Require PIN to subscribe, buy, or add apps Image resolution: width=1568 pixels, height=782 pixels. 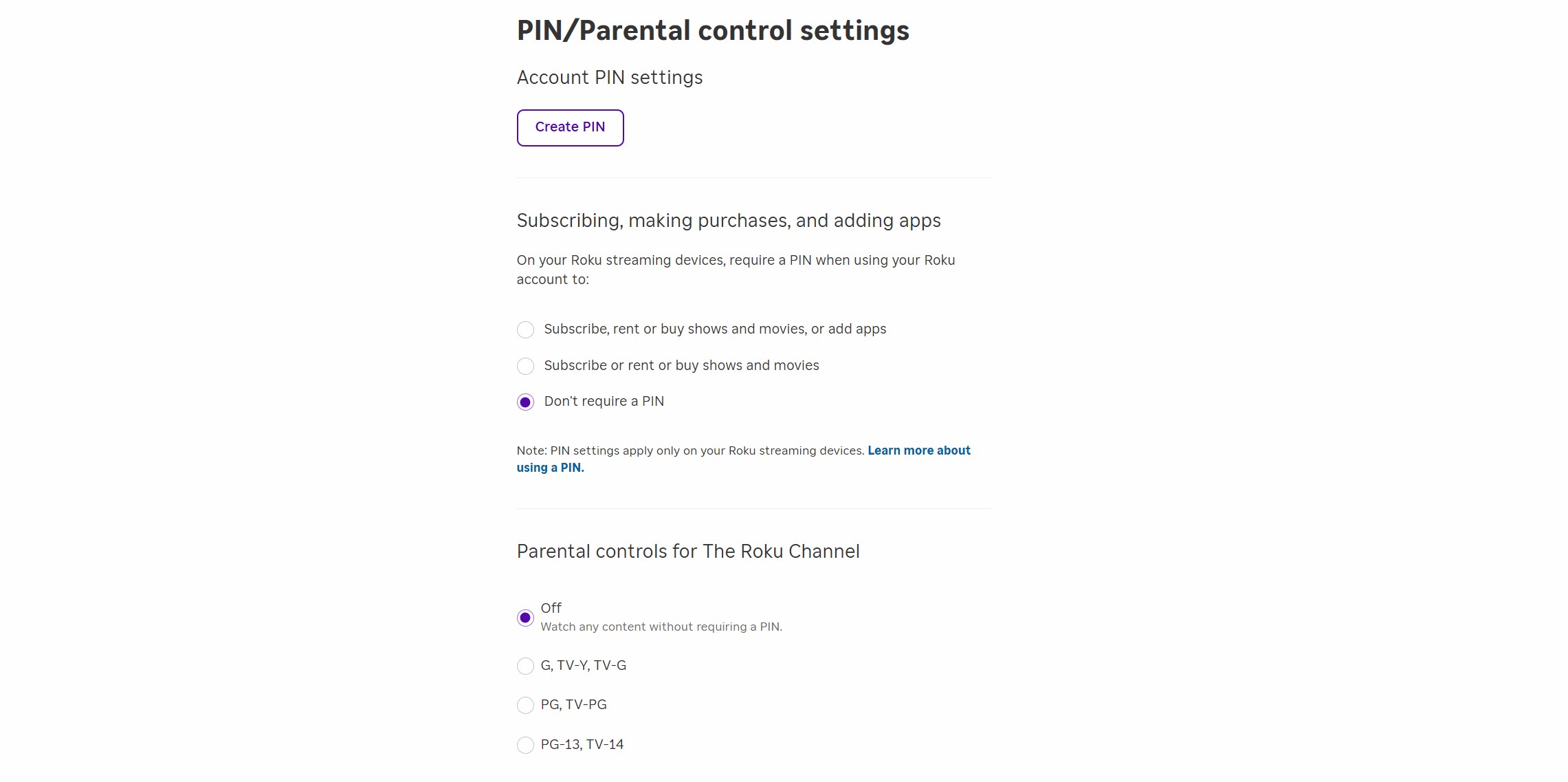pyautogui.click(x=525, y=329)
